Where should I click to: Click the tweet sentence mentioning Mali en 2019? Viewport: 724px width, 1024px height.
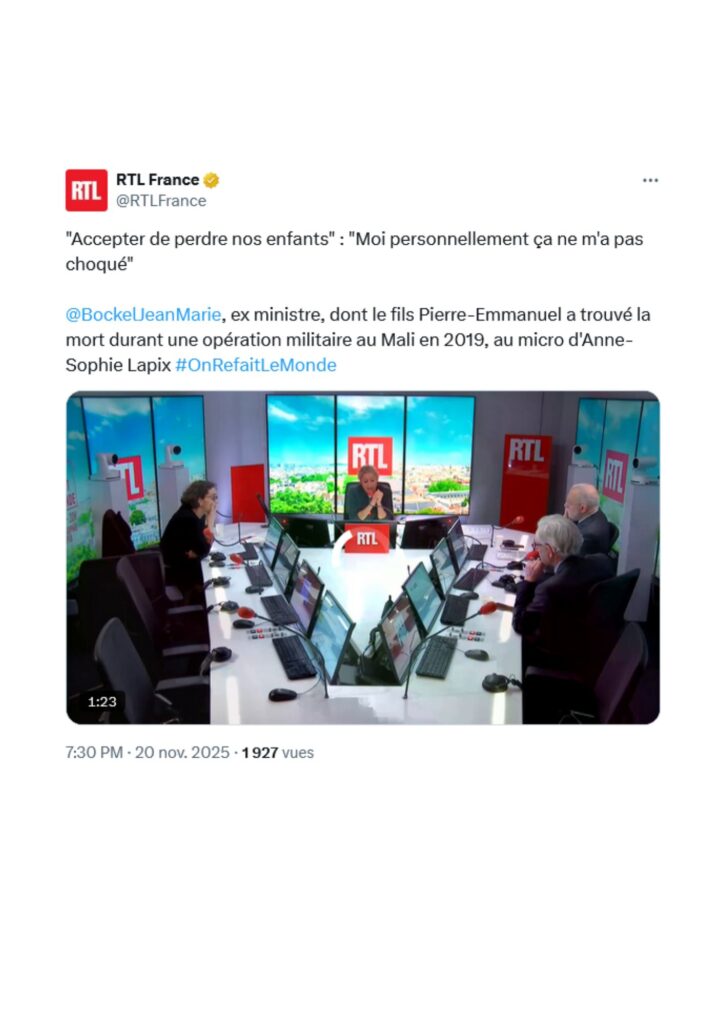click(358, 340)
